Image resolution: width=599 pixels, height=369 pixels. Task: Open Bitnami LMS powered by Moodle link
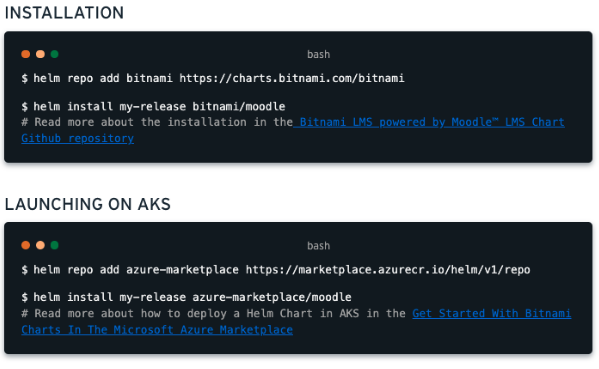pos(429,122)
